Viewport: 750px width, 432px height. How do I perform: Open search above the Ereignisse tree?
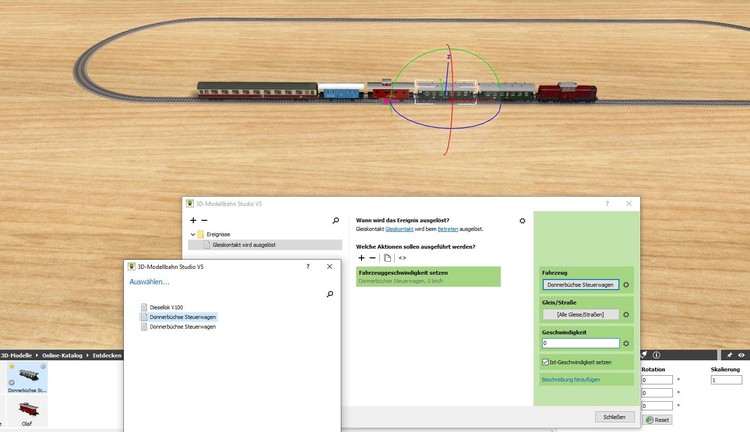(x=336, y=220)
